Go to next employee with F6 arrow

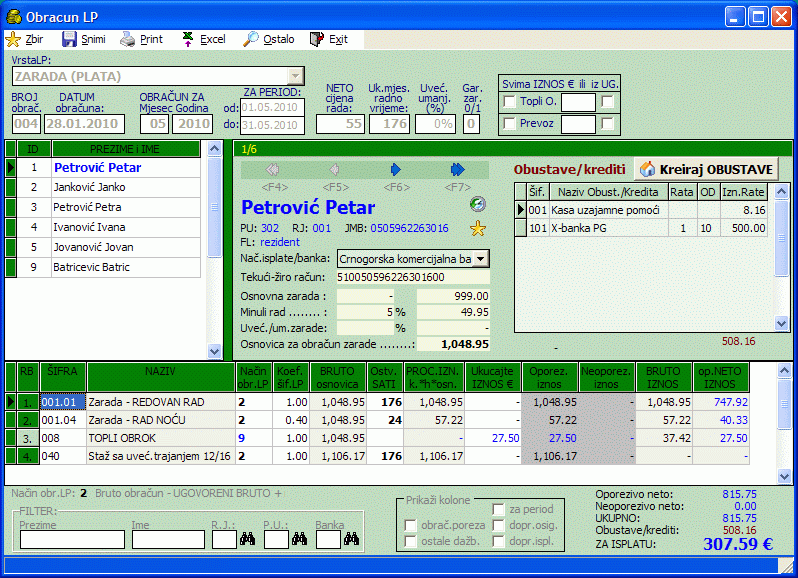395,169
